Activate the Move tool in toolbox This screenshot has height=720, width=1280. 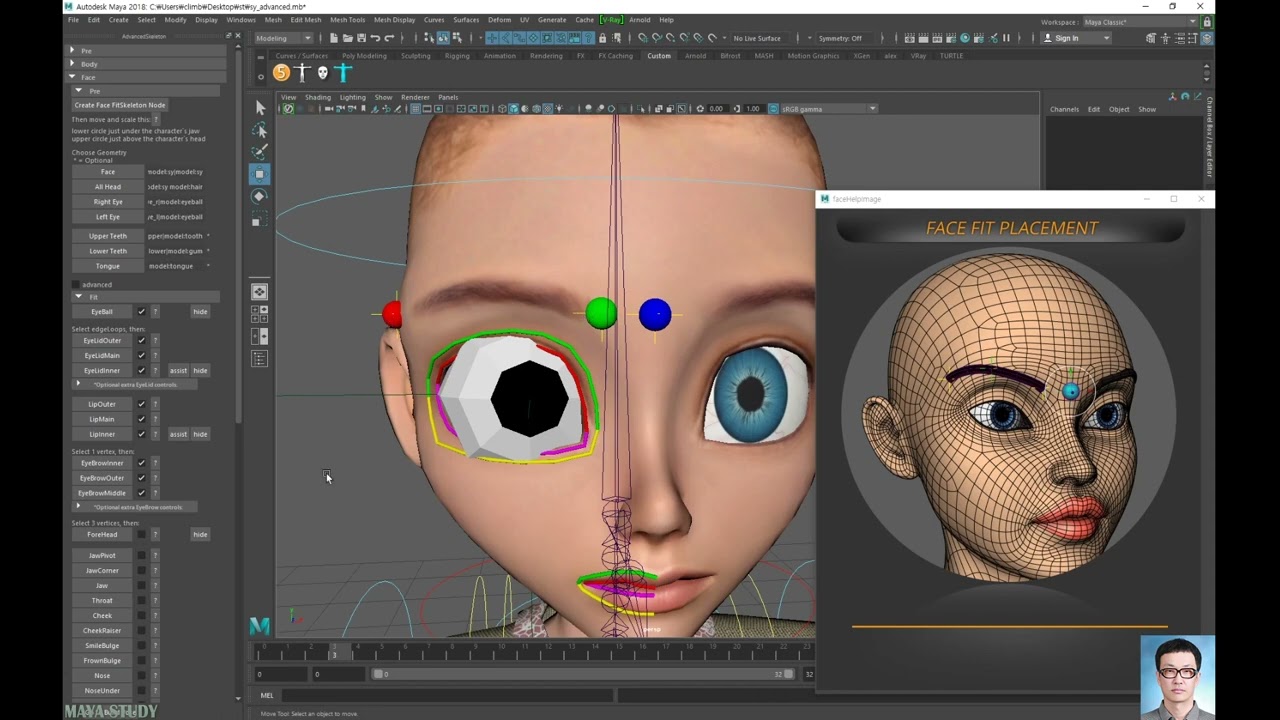260,174
